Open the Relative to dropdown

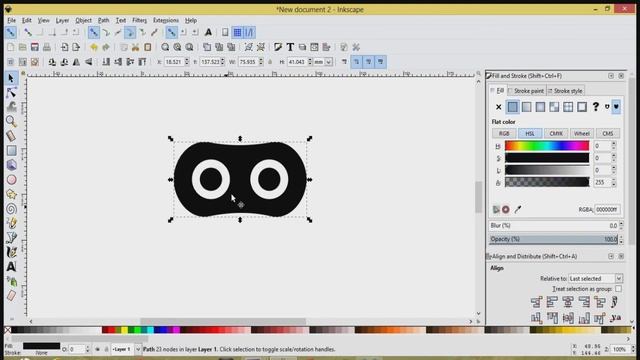(596, 278)
